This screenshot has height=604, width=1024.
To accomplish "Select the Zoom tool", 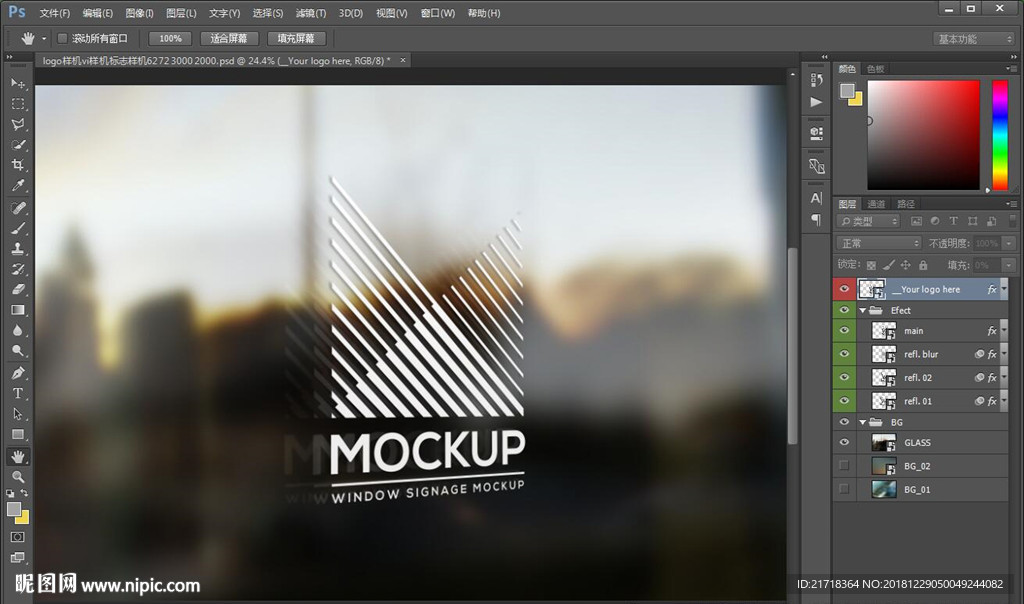I will [18, 476].
